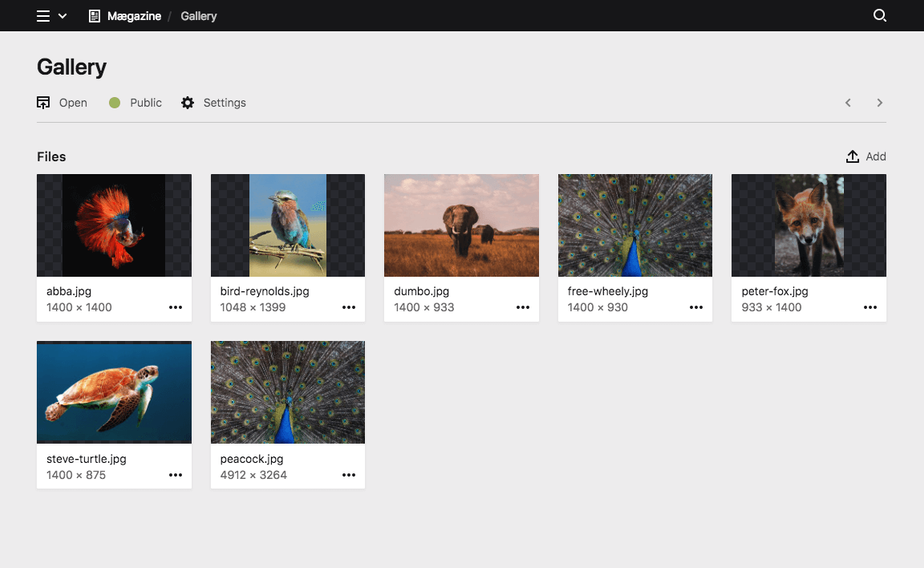924x568 pixels.
Task: Select Mægazine in the breadcrumb
Action: point(134,16)
